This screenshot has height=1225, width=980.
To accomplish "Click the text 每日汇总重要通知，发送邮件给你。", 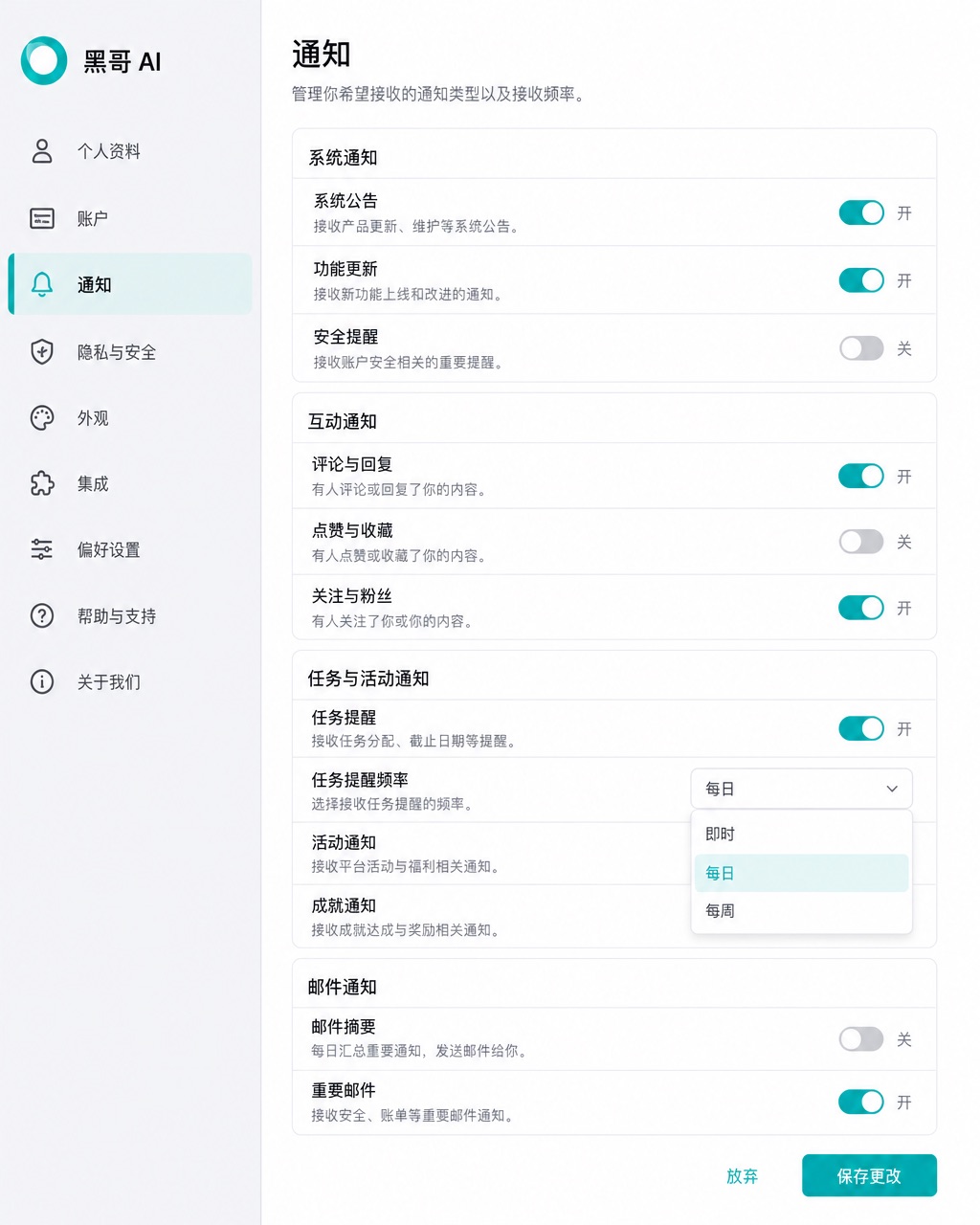I will click(419, 1051).
